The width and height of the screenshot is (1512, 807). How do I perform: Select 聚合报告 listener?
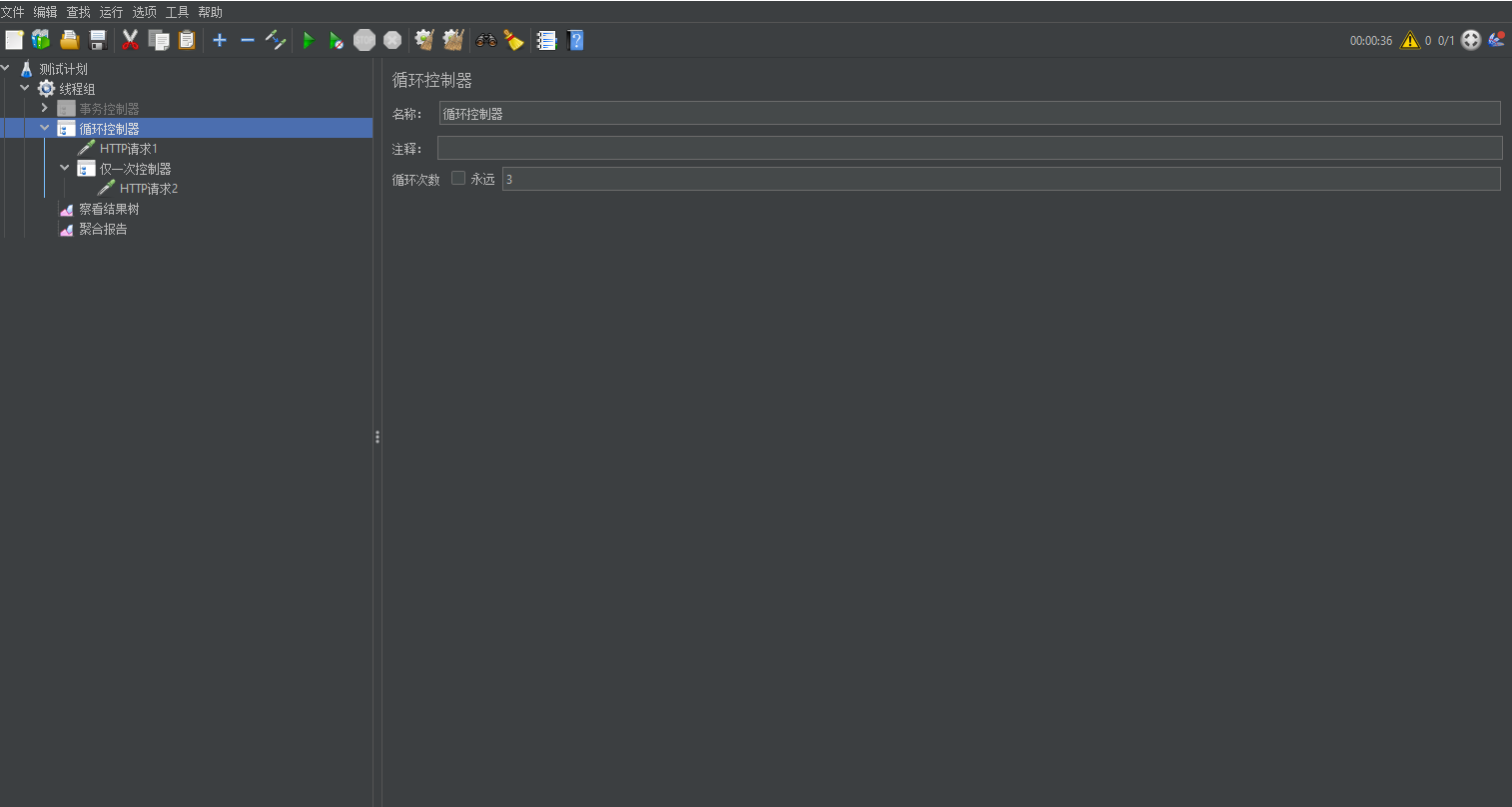click(x=103, y=229)
